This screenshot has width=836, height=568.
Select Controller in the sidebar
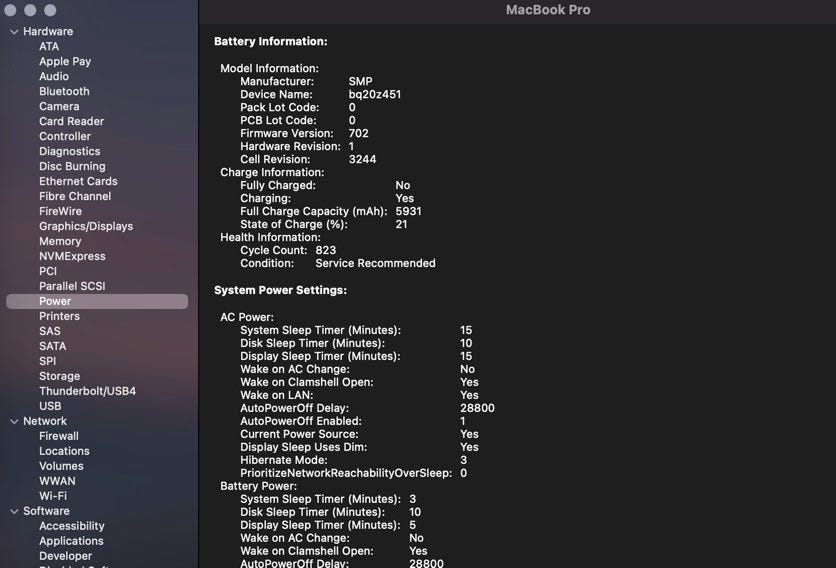point(65,136)
